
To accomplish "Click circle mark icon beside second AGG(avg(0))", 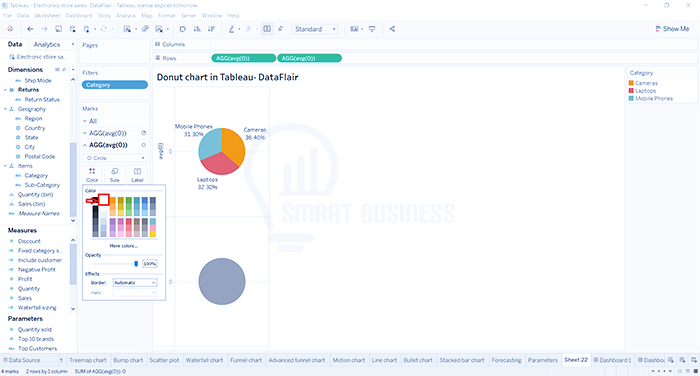I will click(x=144, y=145).
